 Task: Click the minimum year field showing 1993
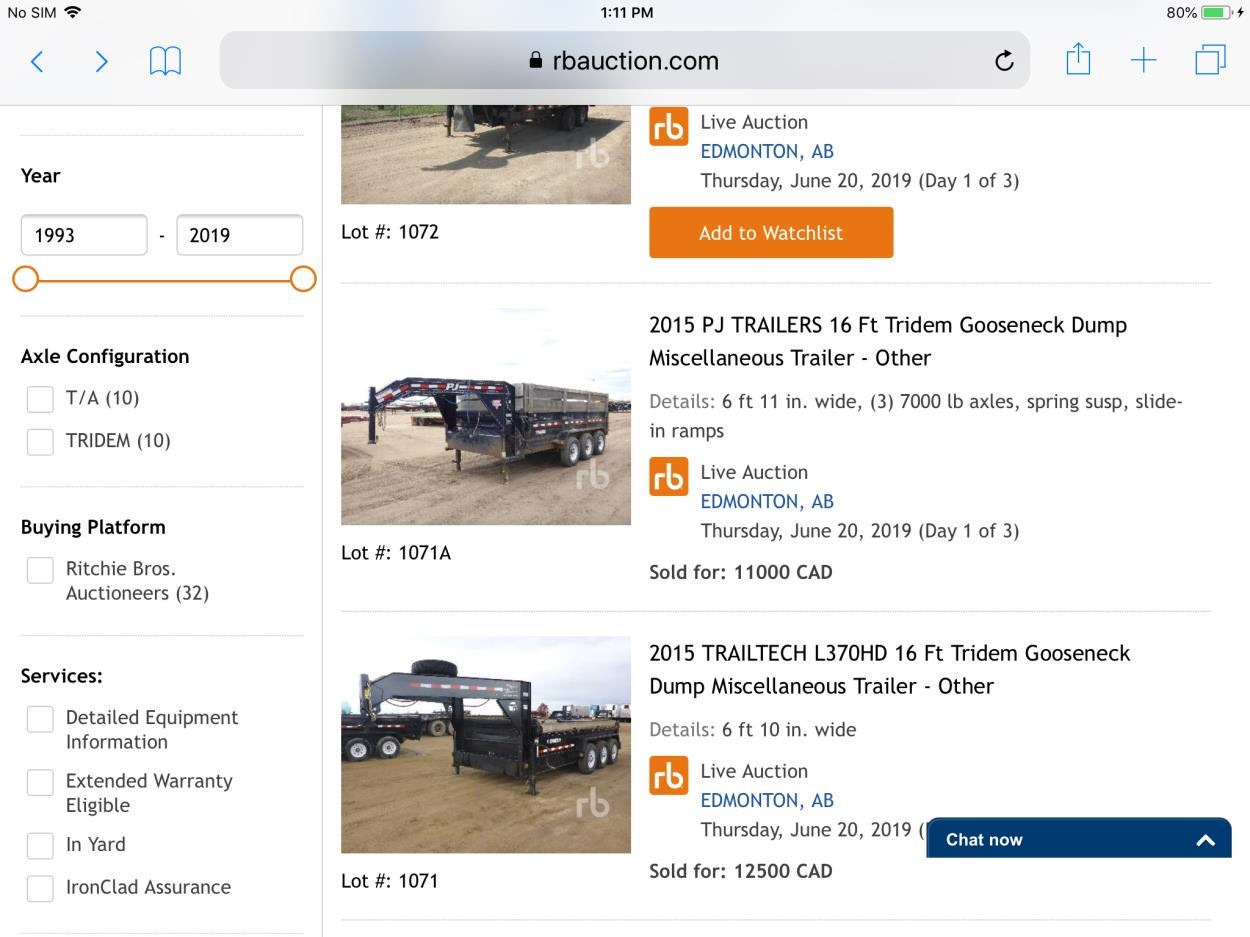click(84, 235)
